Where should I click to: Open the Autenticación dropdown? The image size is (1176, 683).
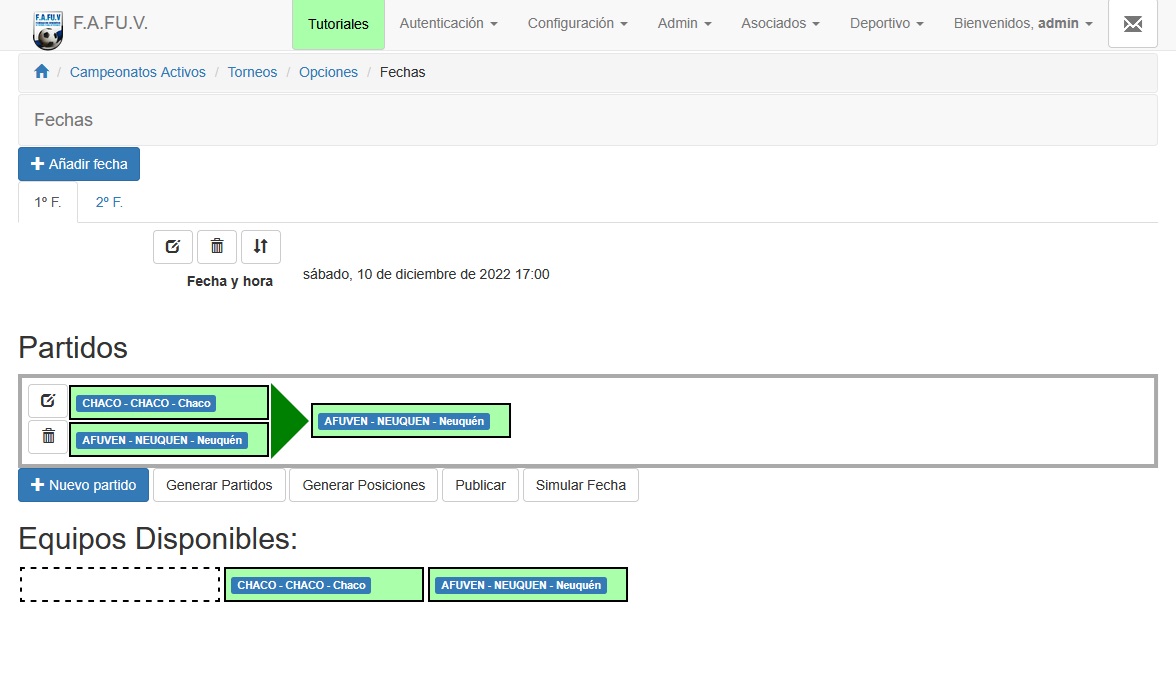pos(447,24)
